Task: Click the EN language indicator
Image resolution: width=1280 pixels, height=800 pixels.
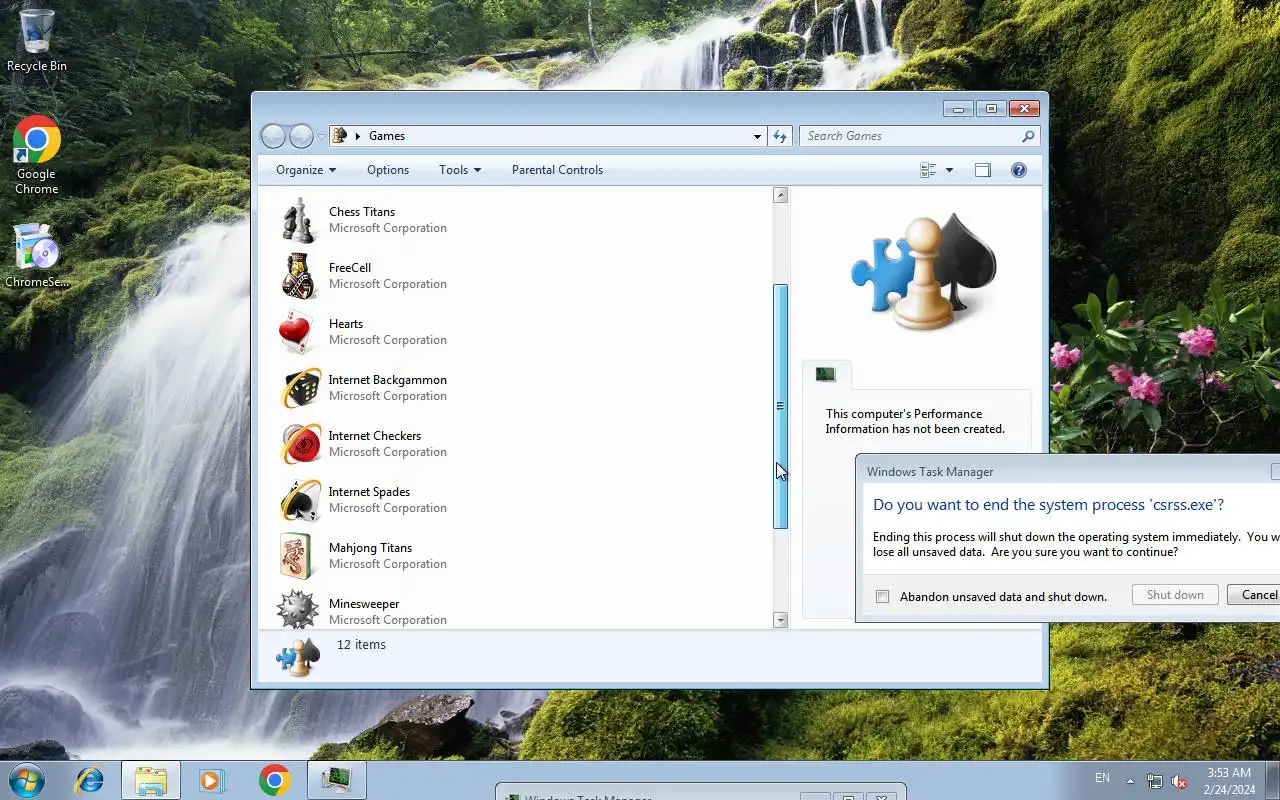Action: coord(1102,778)
